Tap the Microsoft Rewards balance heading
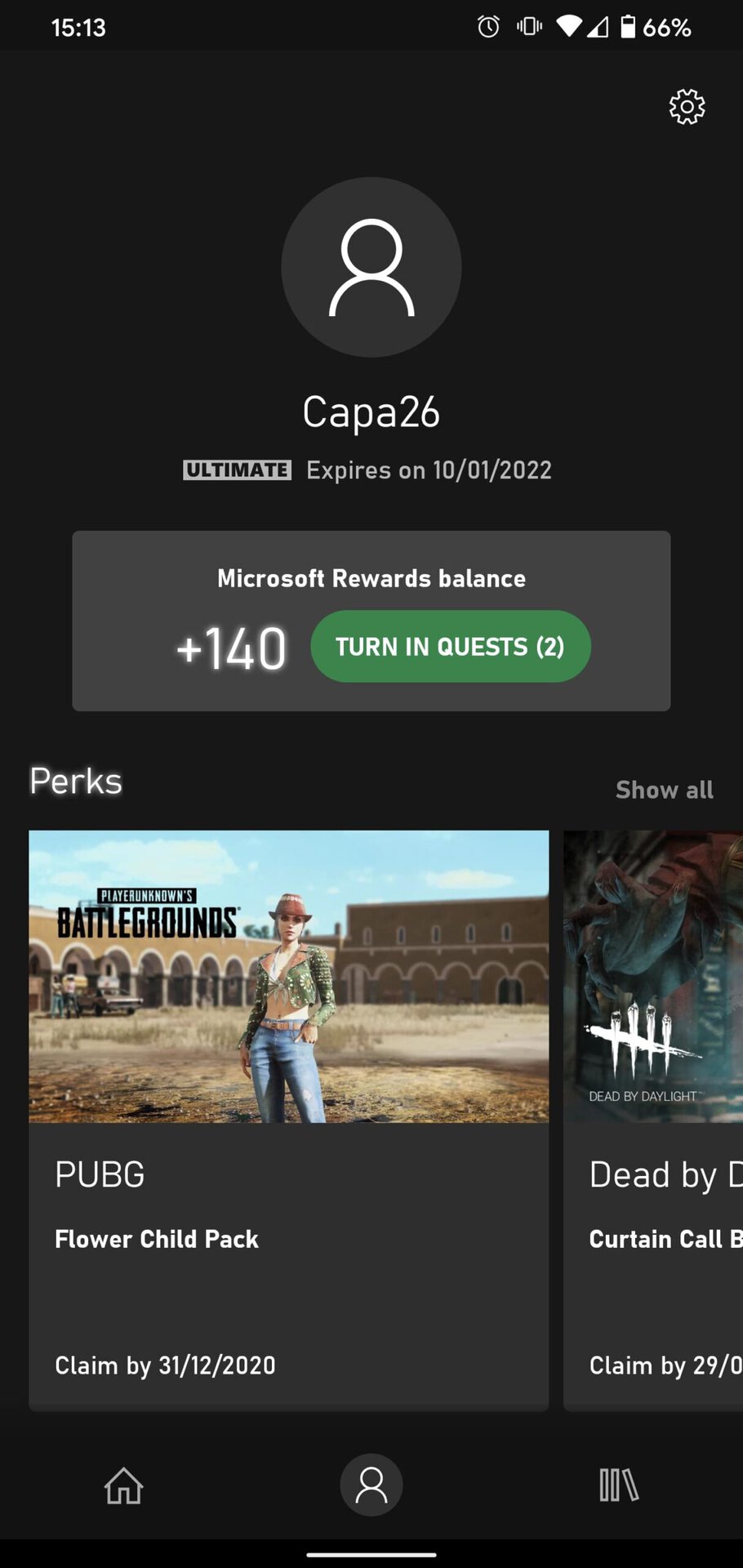The image size is (743, 1568). [x=371, y=578]
